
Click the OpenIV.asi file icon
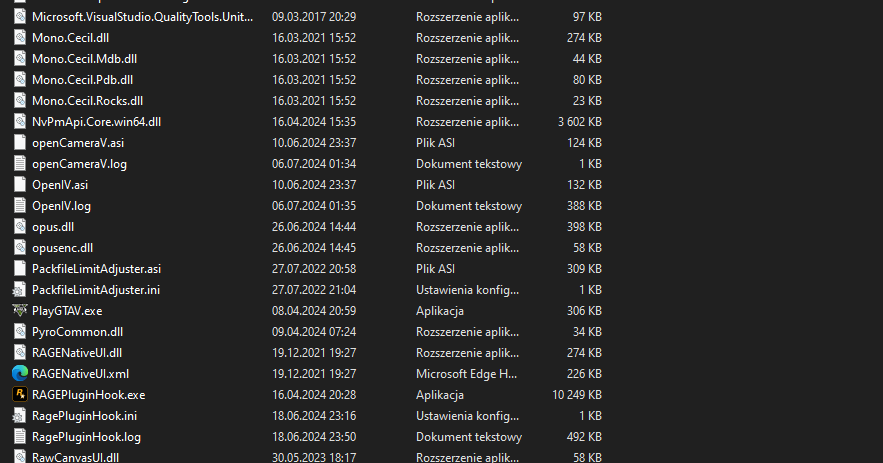19,184
